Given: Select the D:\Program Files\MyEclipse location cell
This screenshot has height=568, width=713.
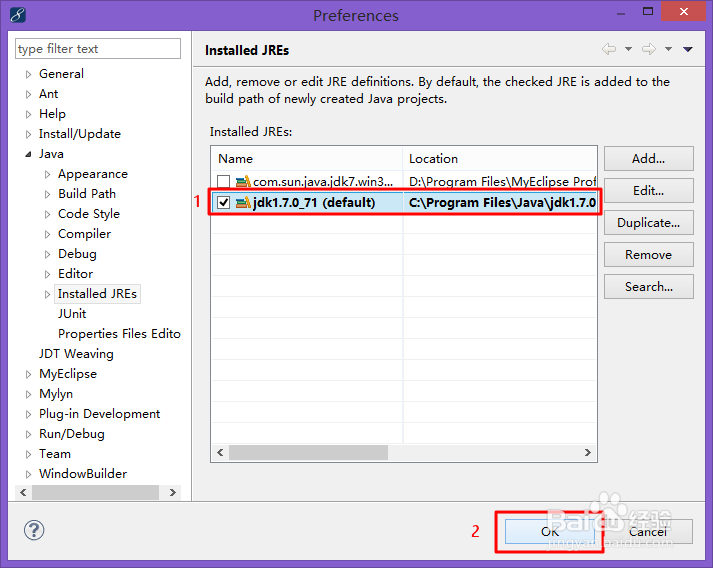Looking at the screenshot, I should (502, 181).
